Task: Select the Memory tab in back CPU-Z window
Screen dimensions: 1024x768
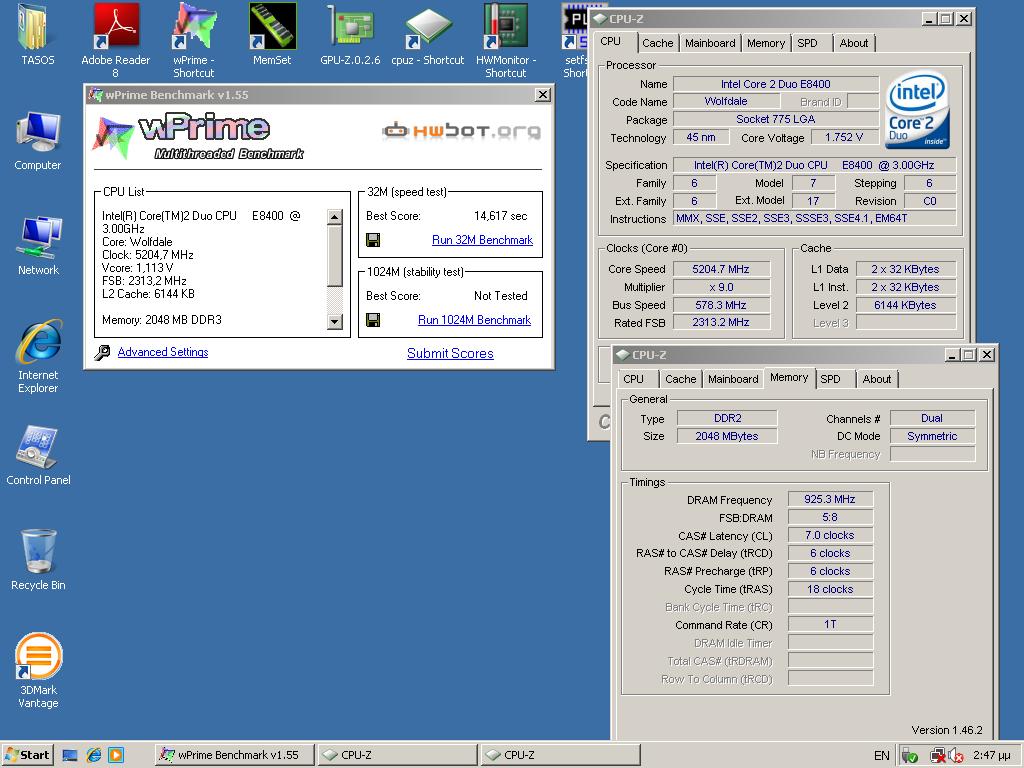Action: point(765,43)
